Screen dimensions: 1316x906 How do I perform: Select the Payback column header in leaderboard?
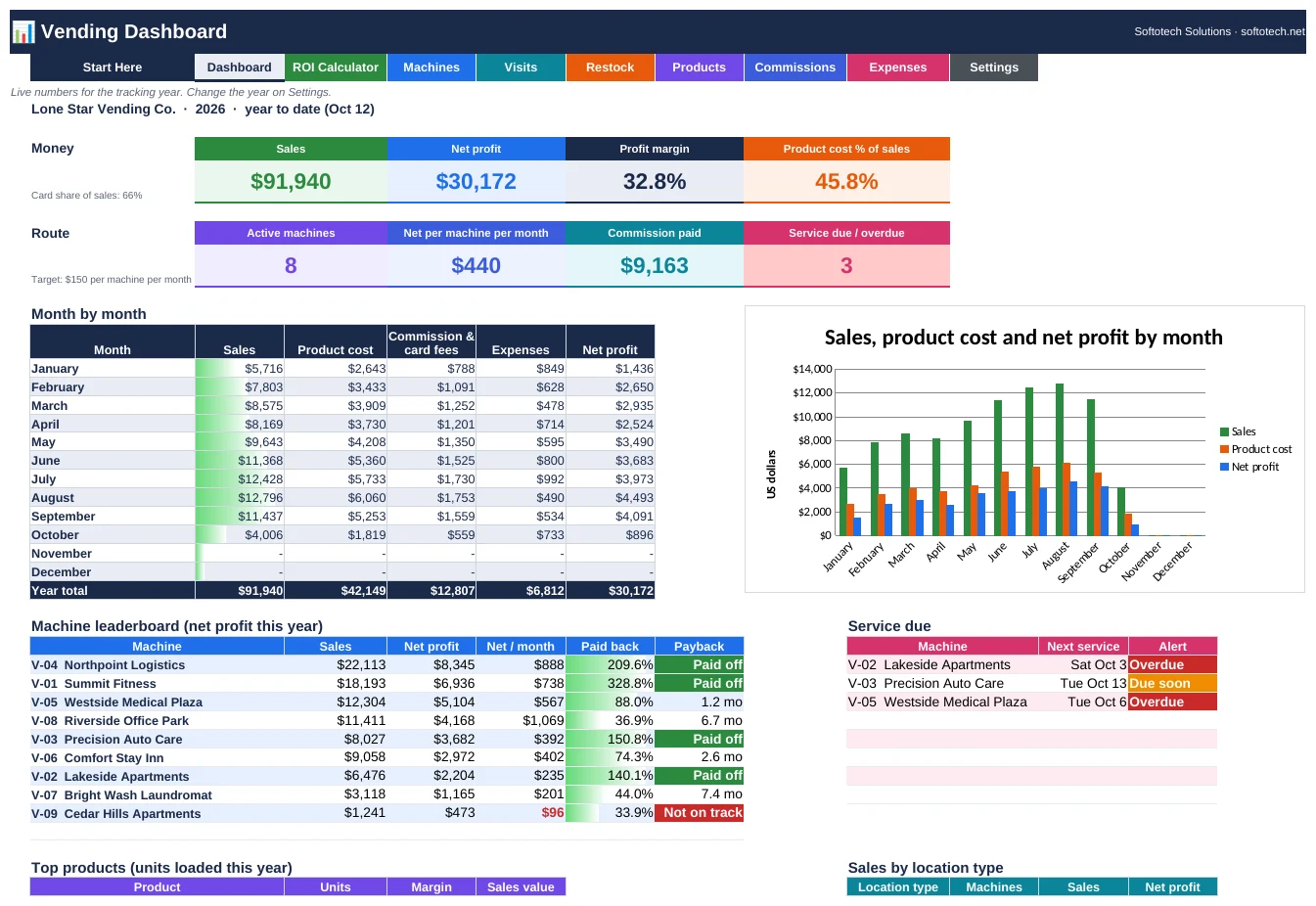tap(700, 647)
